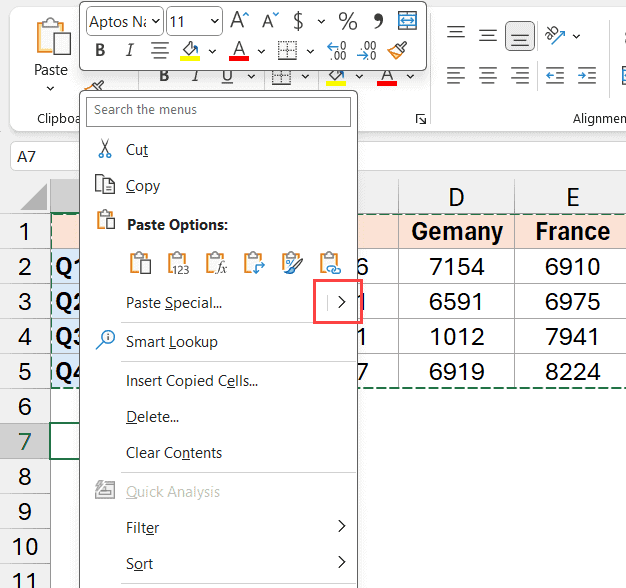
Task: Toggle Bold in the mini toolbar
Action: tap(100, 50)
